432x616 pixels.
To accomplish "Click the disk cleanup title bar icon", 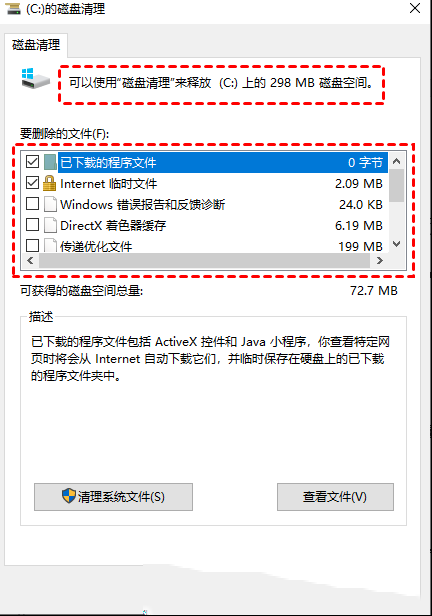I will pos(13,8).
